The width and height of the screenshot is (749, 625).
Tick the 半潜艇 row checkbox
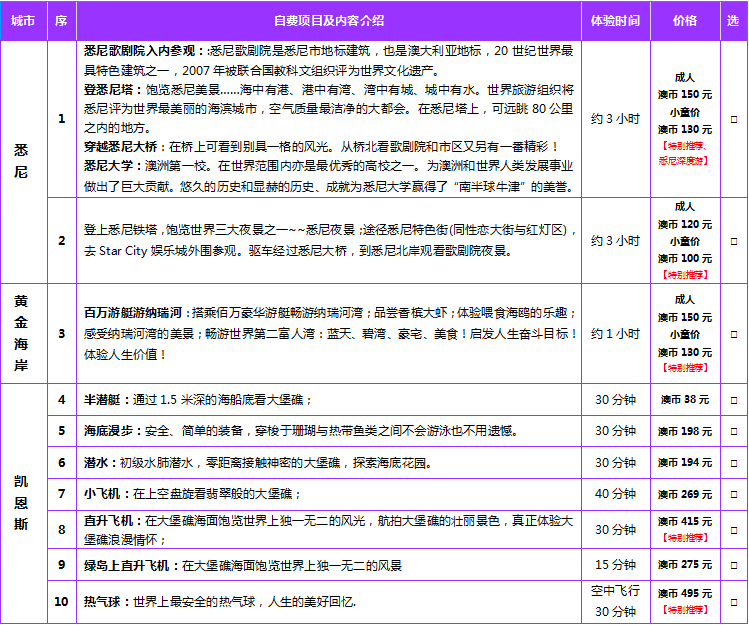point(734,400)
